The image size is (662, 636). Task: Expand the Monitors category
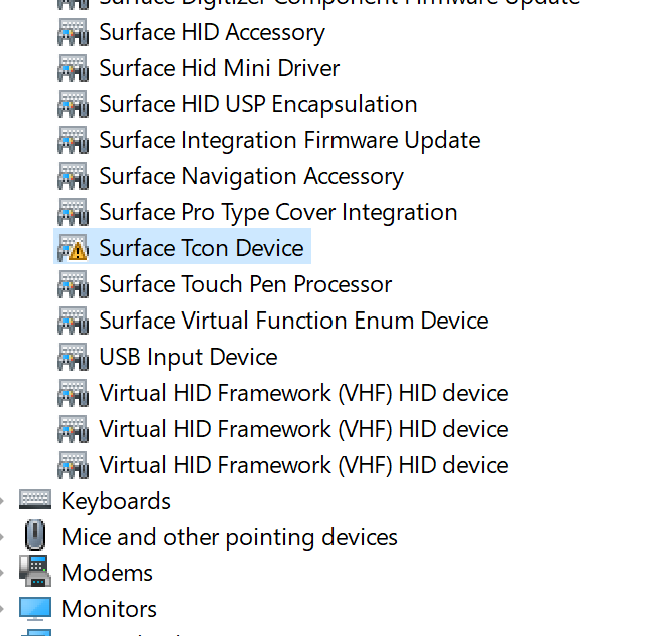click(x=3, y=609)
